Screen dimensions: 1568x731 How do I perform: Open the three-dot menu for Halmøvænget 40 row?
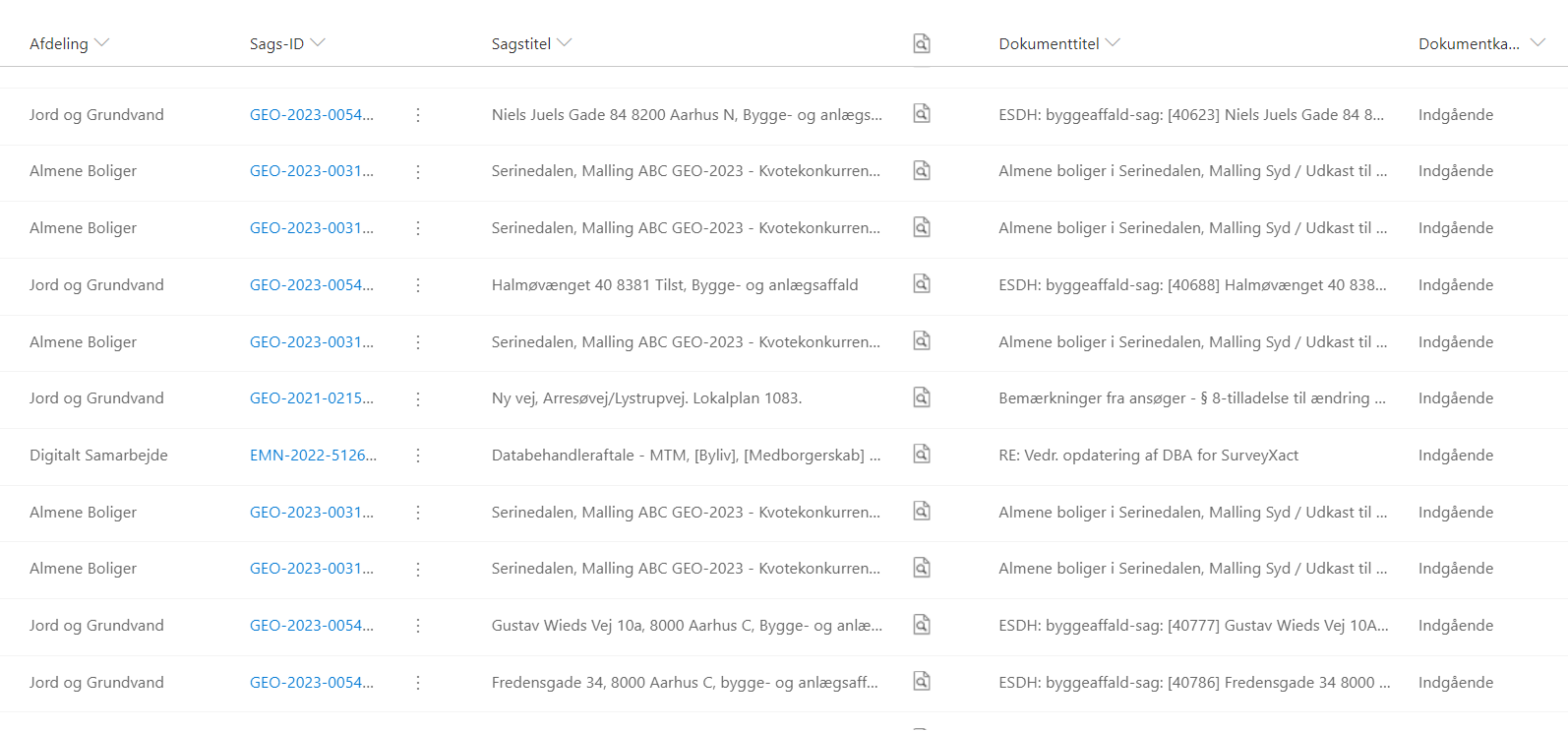pos(418,285)
